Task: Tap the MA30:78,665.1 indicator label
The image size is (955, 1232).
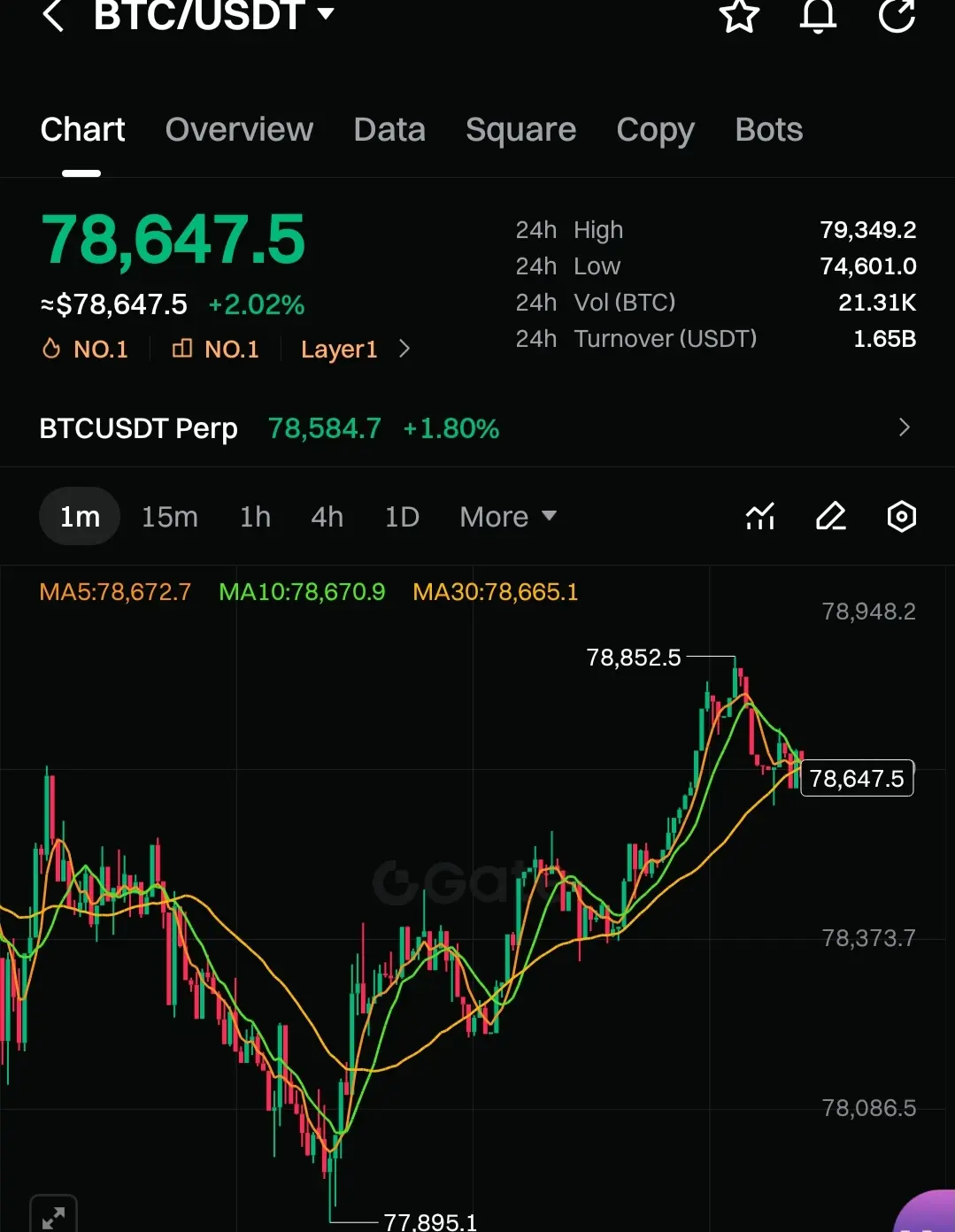Action: tap(496, 592)
